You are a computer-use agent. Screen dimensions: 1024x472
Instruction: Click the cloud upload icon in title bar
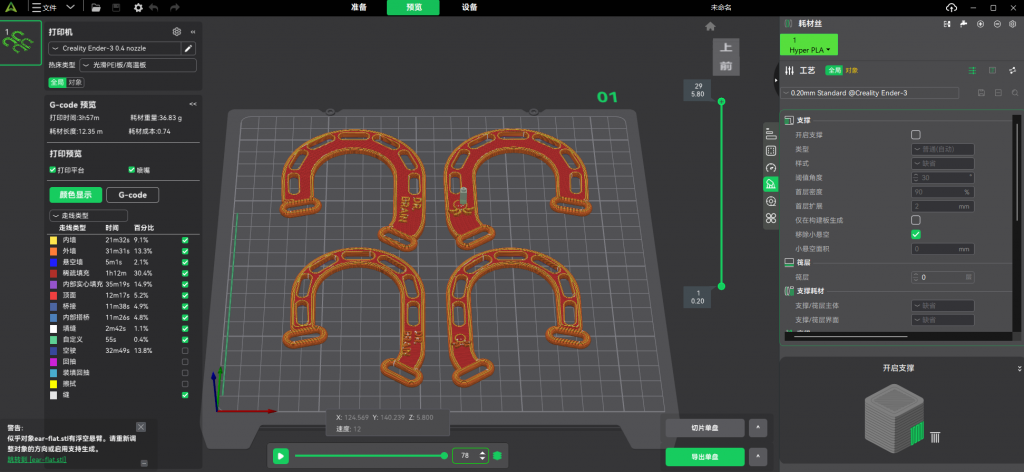[x=949, y=7]
